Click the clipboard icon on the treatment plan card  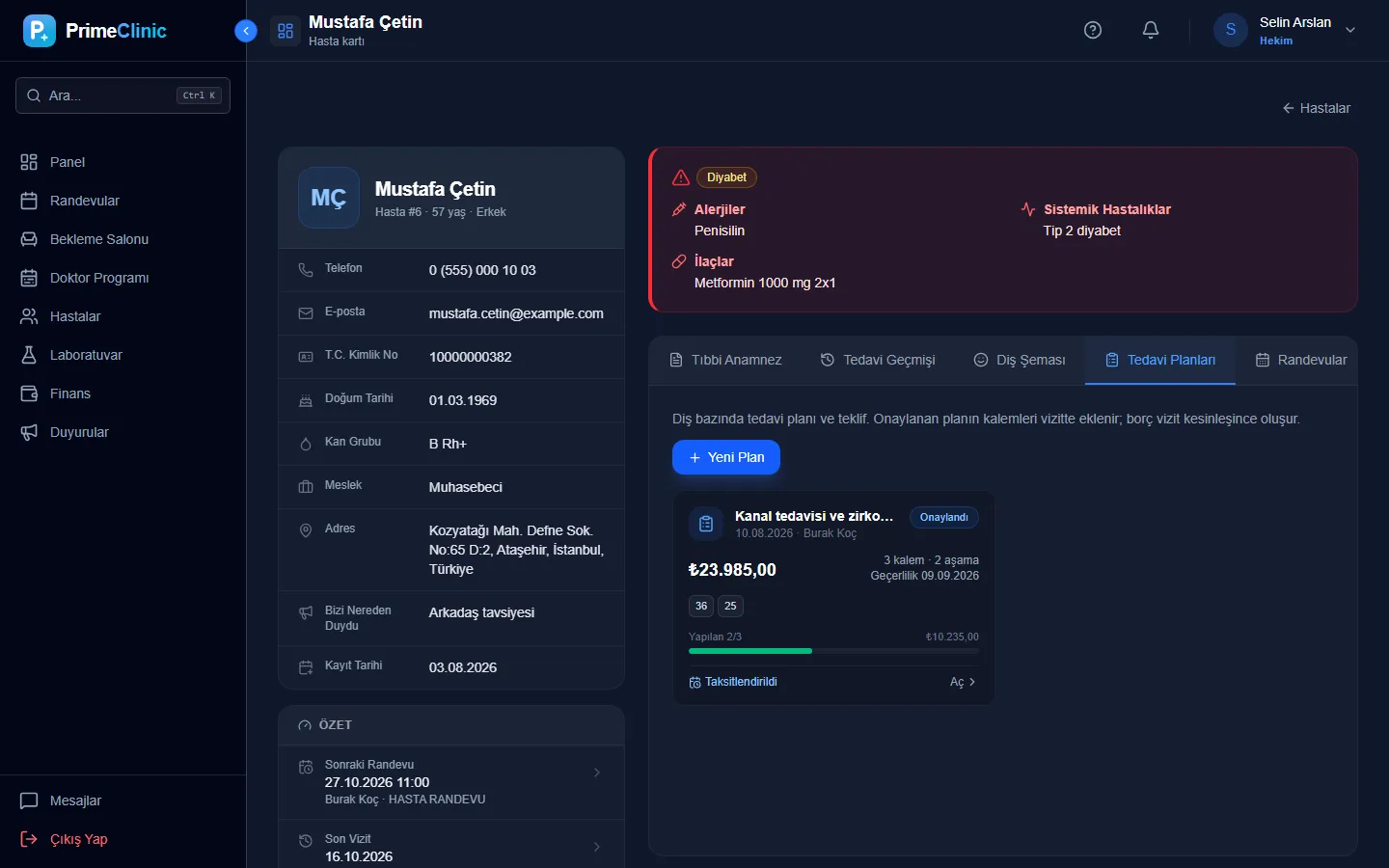click(x=706, y=524)
